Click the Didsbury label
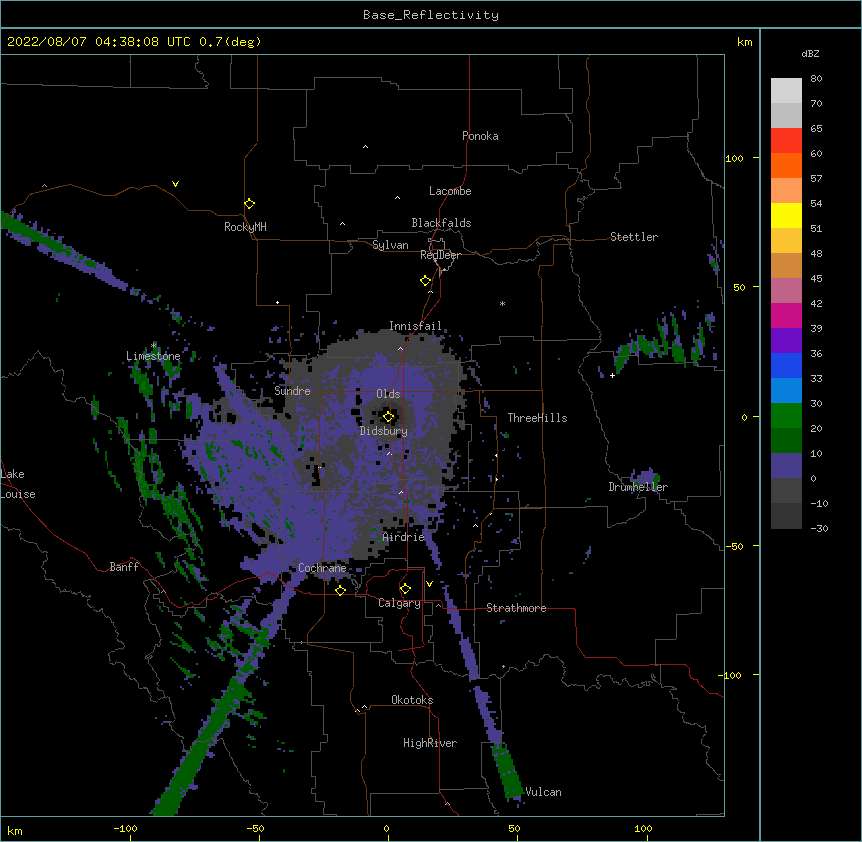Screen dimensions: 862x842 [x=384, y=431]
